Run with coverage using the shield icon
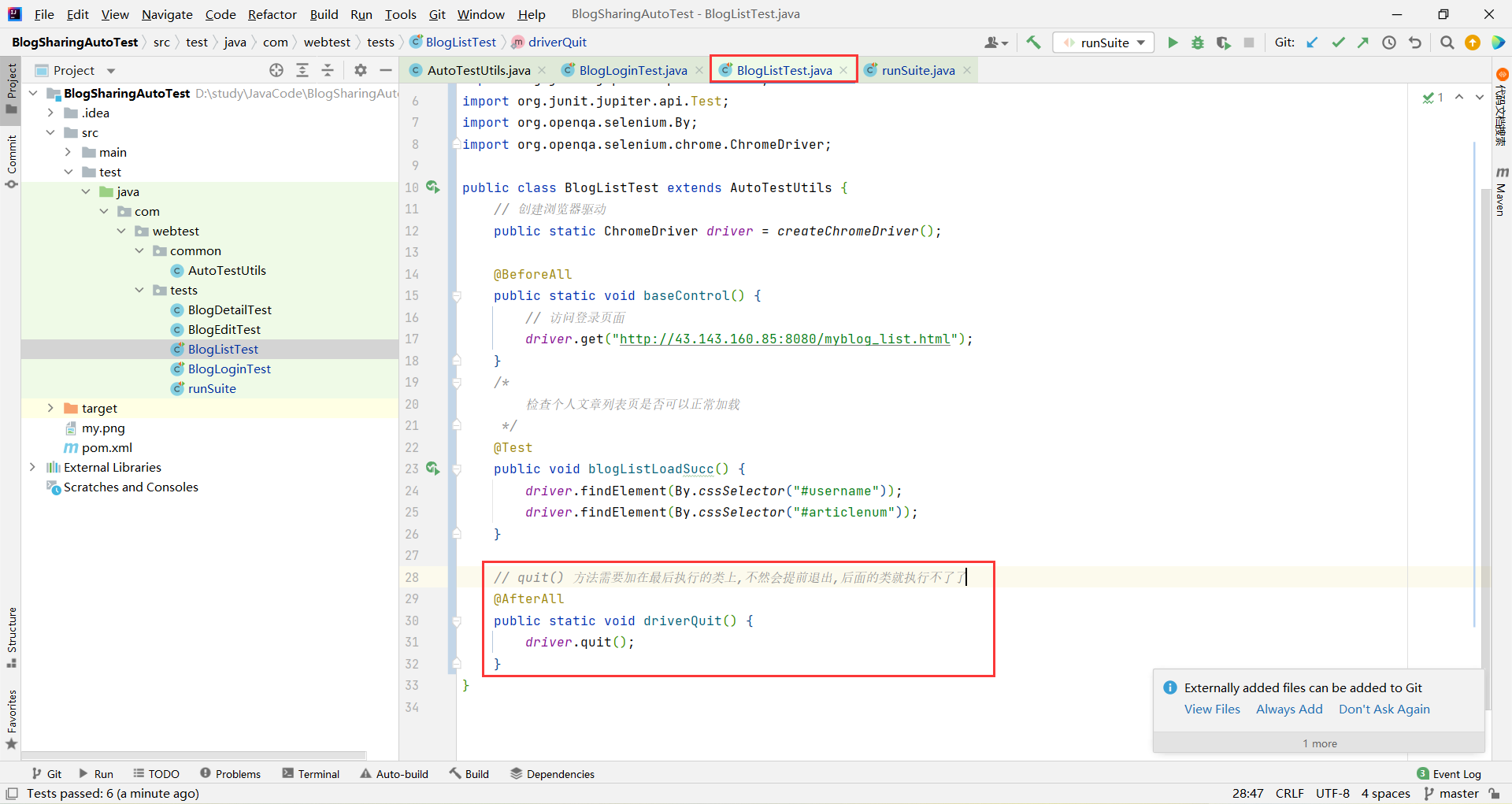The height and width of the screenshot is (804, 1512). (1223, 43)
